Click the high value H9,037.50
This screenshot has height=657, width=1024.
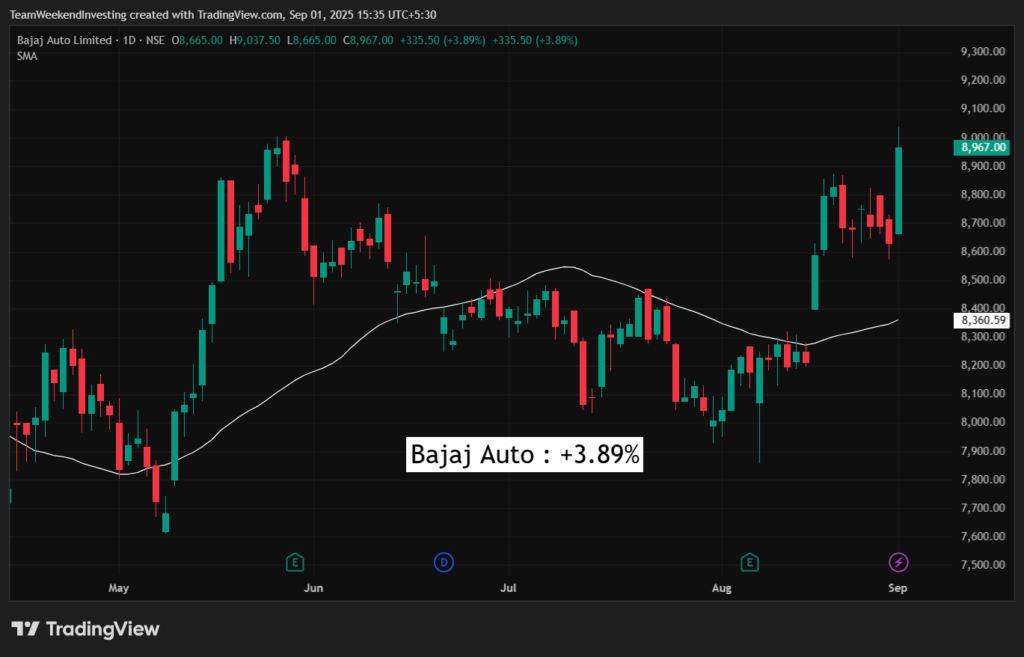255,40
